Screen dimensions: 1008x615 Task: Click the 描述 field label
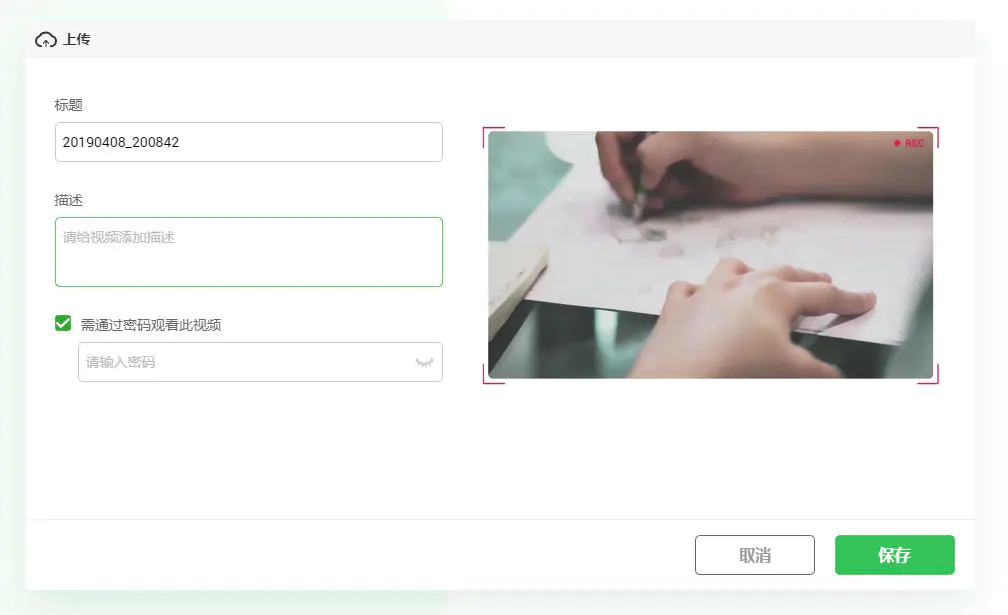tap(69, 200)
